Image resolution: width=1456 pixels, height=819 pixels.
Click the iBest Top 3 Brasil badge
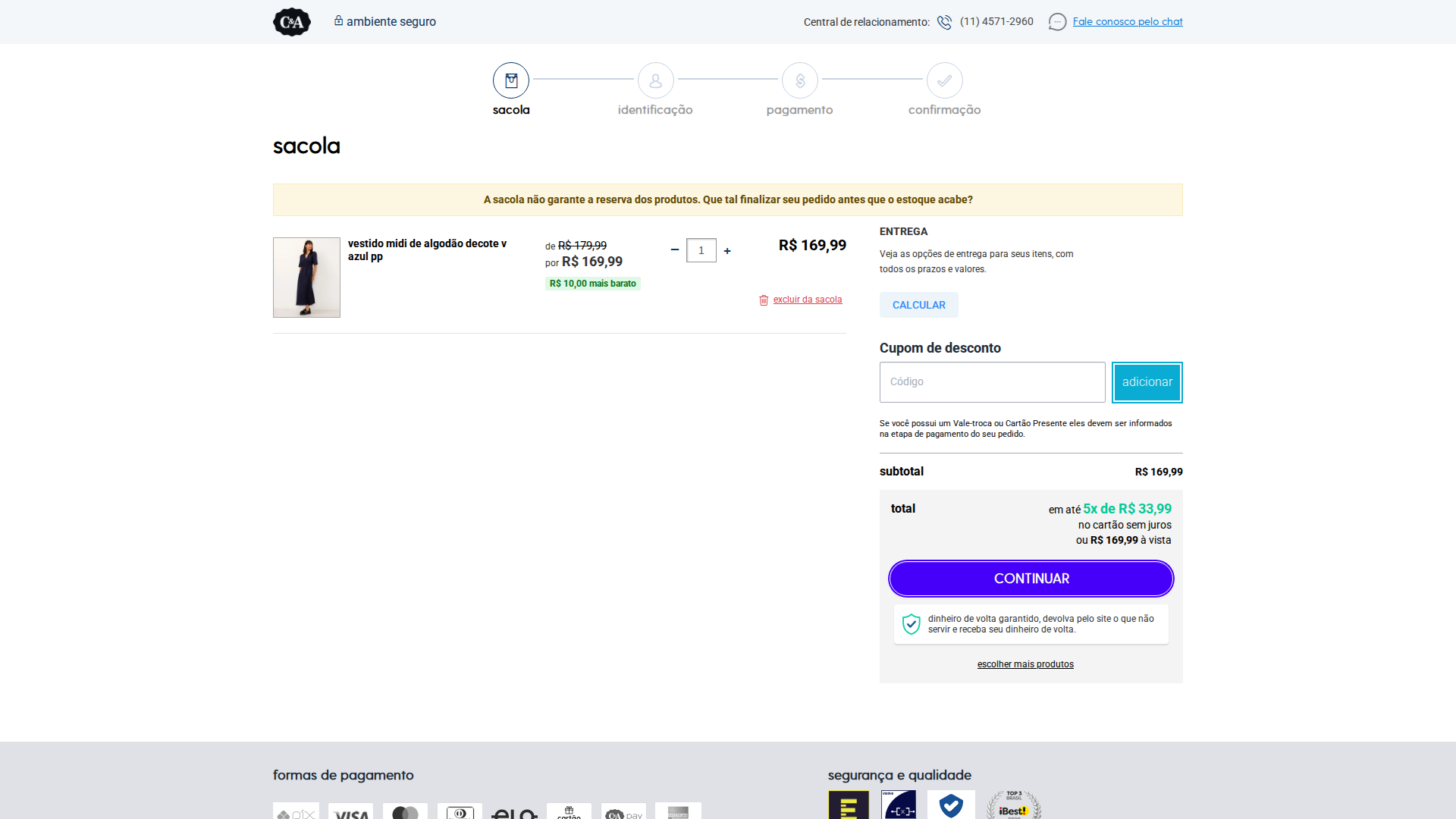coord(1014,805)
